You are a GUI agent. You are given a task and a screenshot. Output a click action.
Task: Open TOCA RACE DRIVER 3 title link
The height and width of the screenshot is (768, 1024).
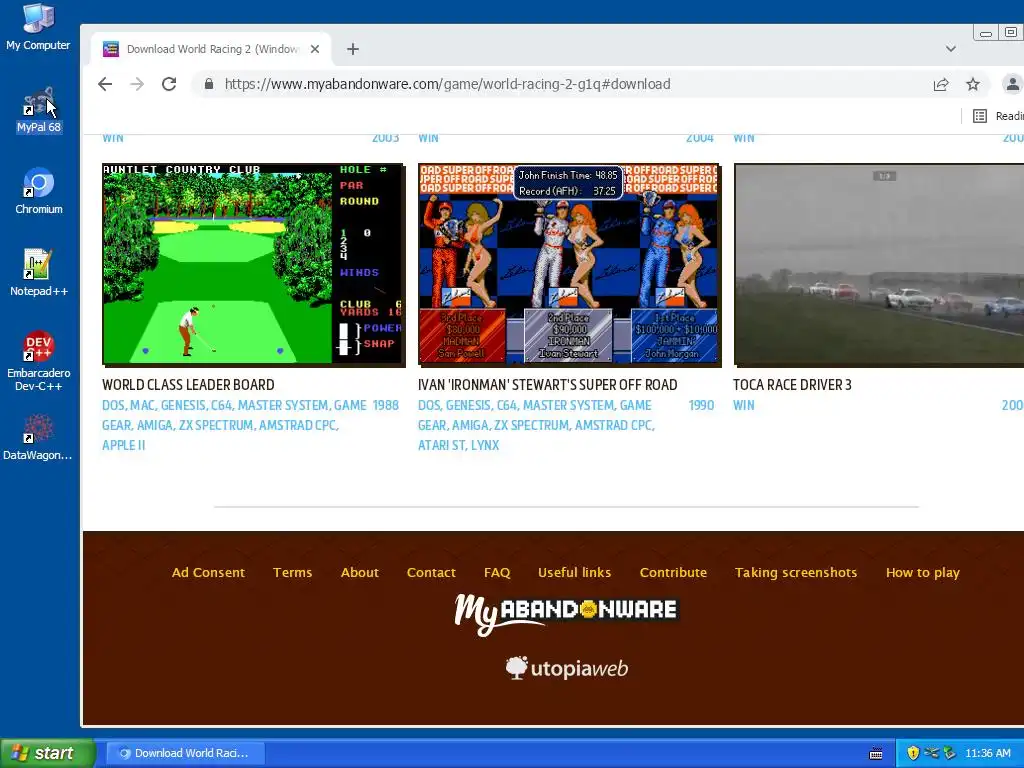pos(792,385)
